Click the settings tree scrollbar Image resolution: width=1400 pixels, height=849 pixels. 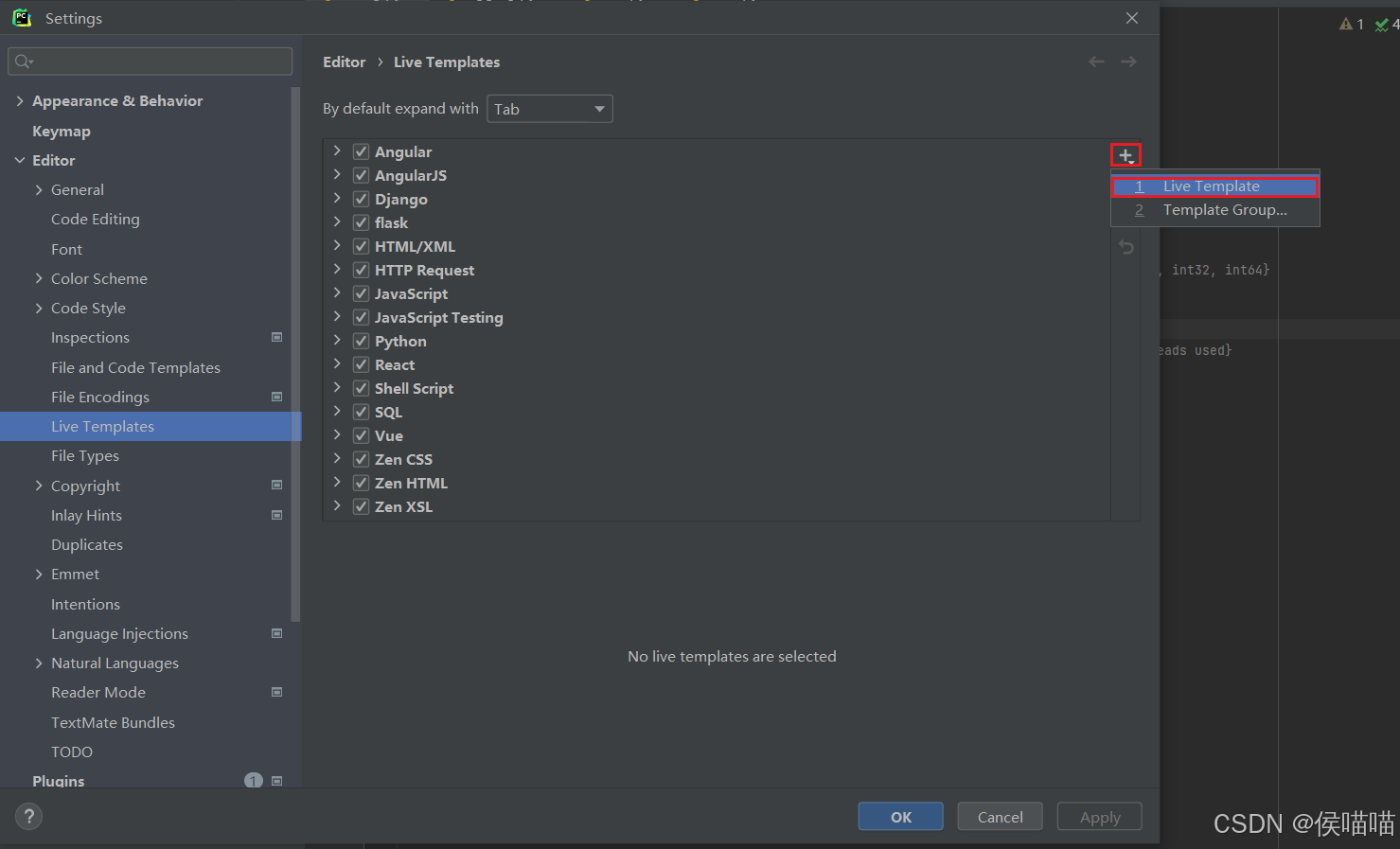(296, 355)
